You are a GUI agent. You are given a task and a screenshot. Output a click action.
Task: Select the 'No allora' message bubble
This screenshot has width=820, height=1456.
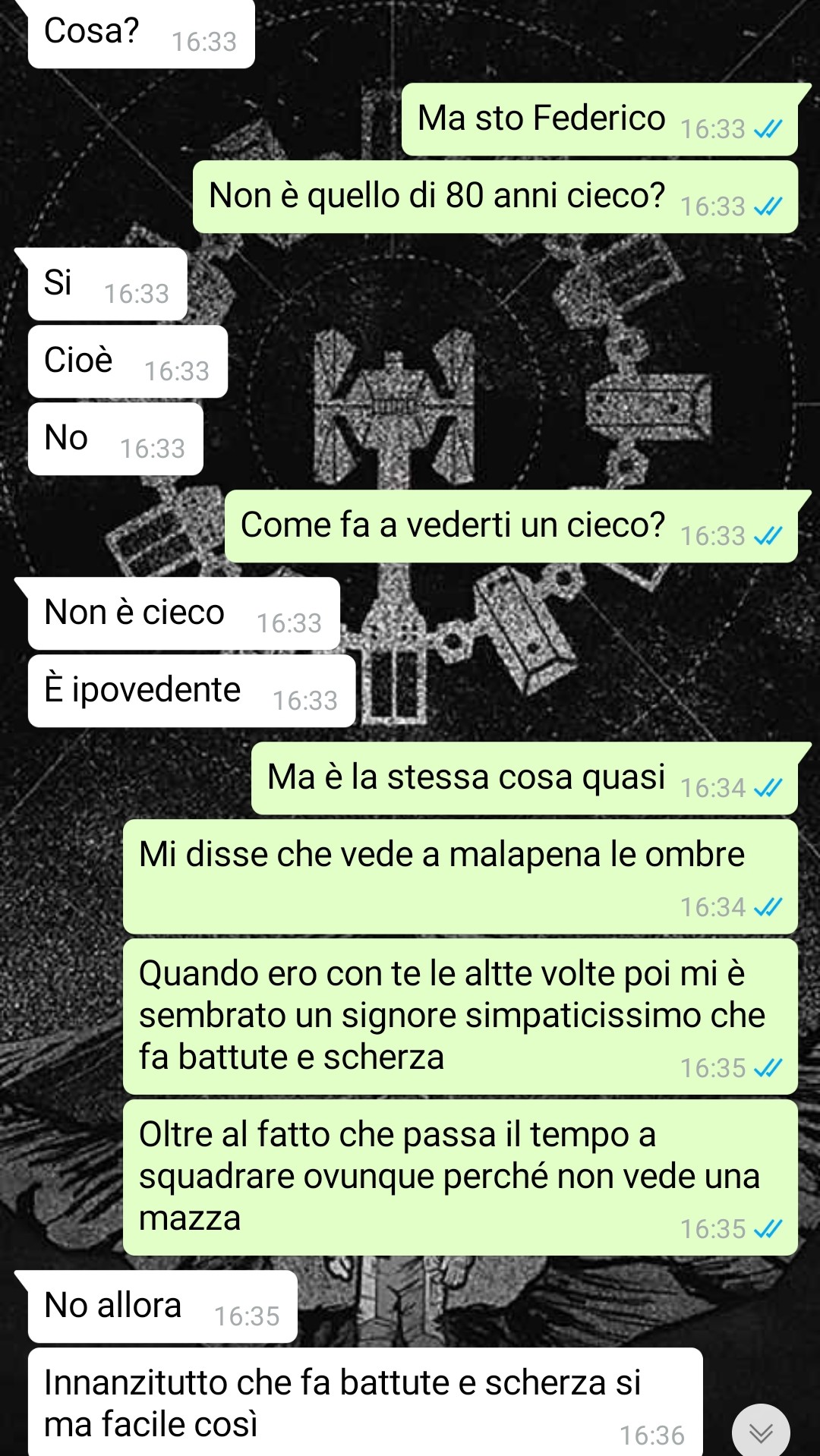(162, 1306)
